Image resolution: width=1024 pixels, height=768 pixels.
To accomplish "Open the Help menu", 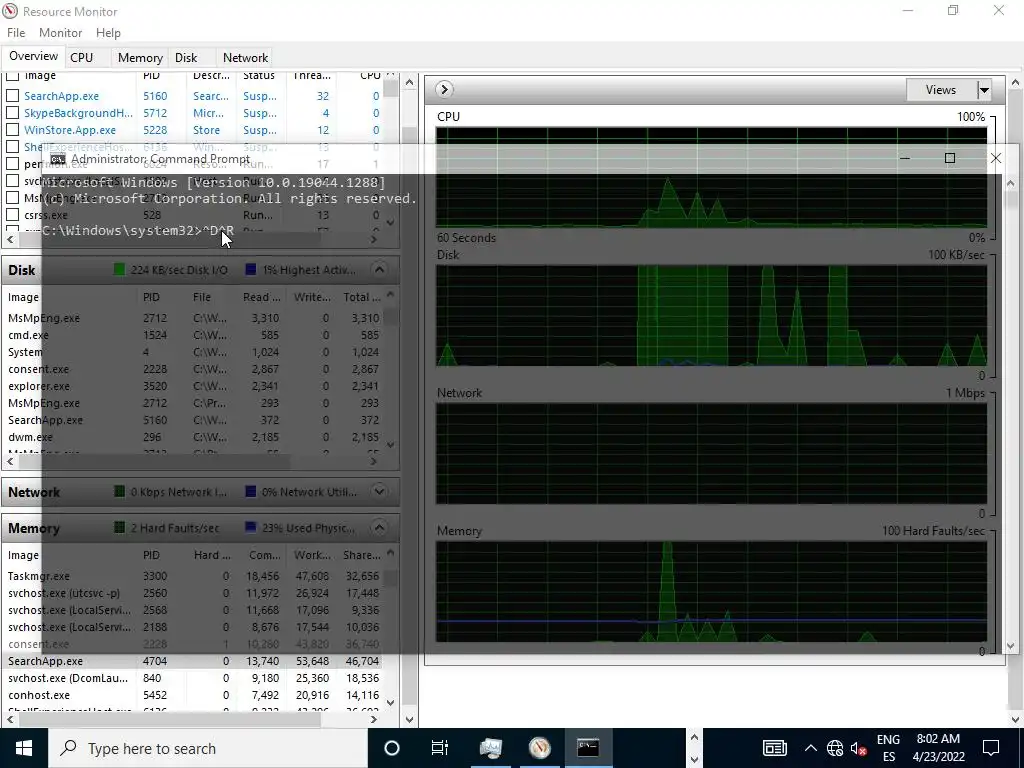I will [108, 33].
